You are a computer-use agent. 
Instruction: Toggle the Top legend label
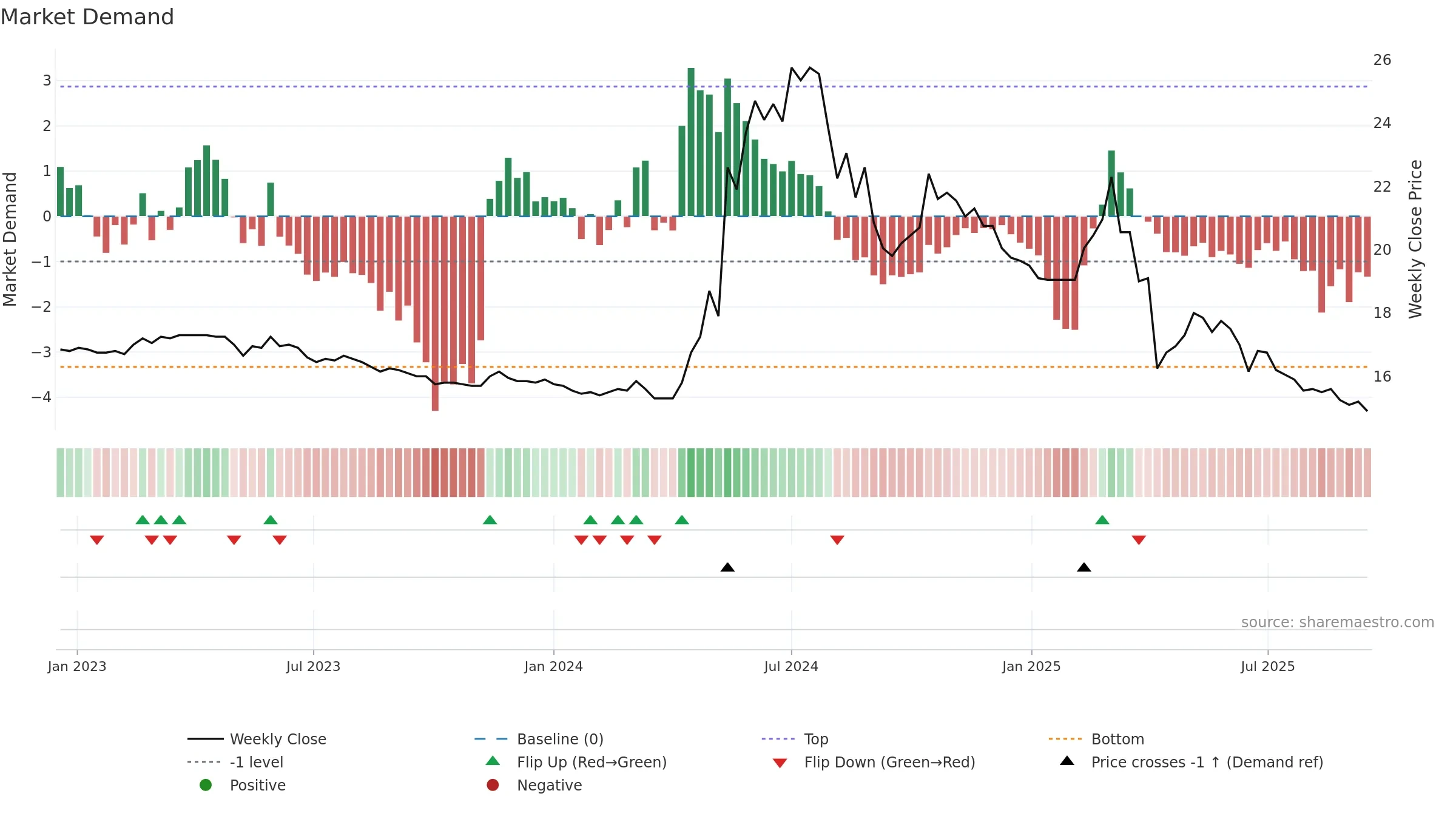(x=816, y=739)
